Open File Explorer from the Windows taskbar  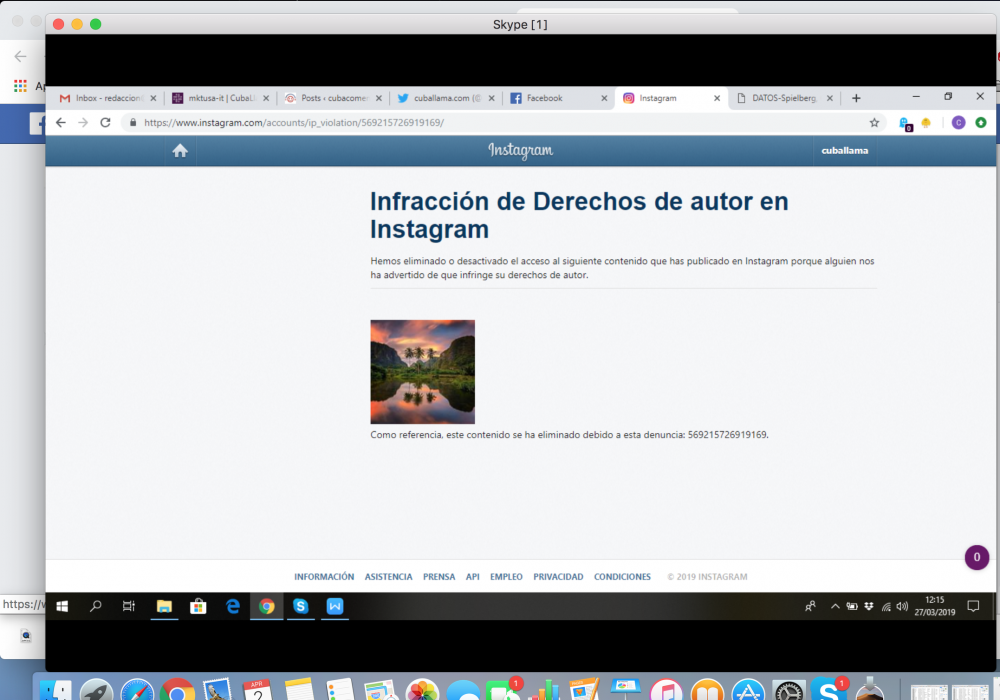click(x=164, y=606)
